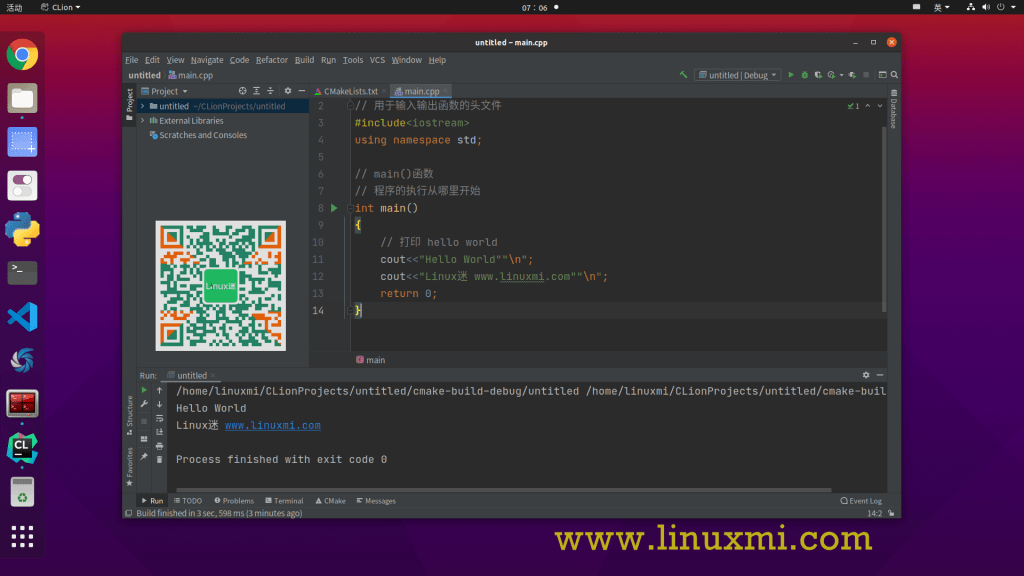
Task: Click the run gutter arrow beside int main()
Action: [x=334, y=208]
